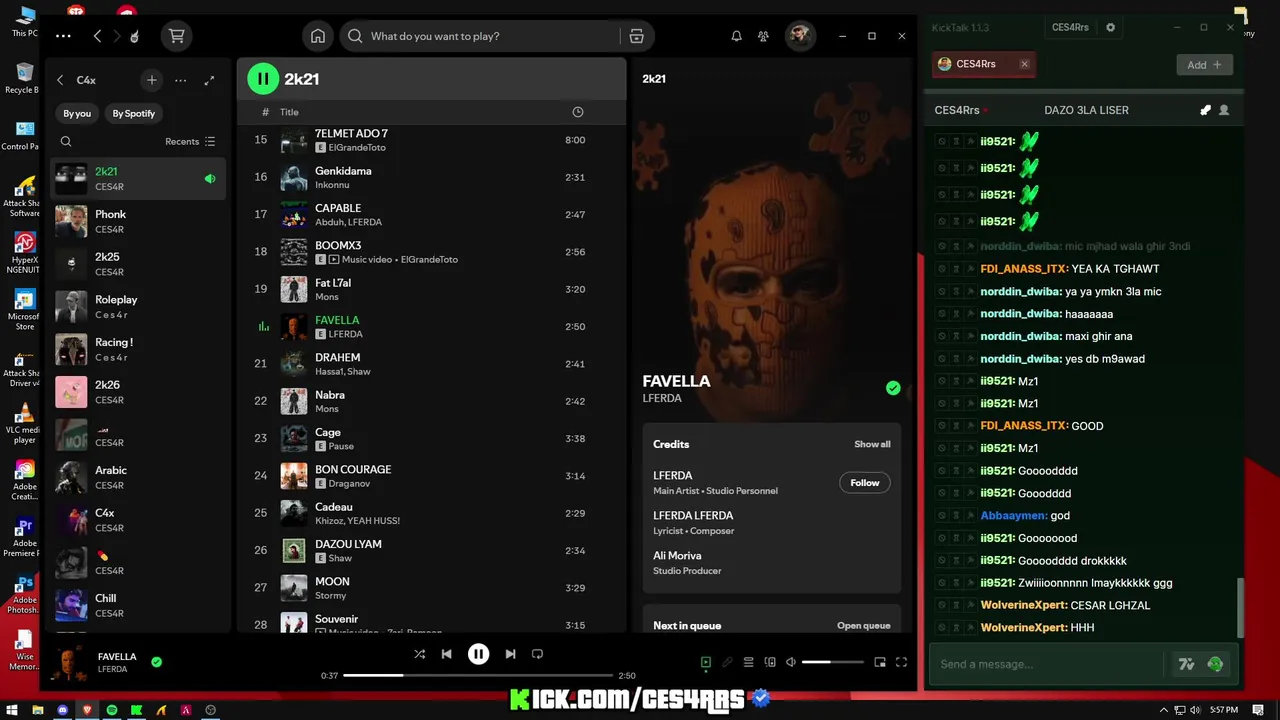Pause the 2k21 playlist header button
The image size is (1280, 720).
[262, 78]
